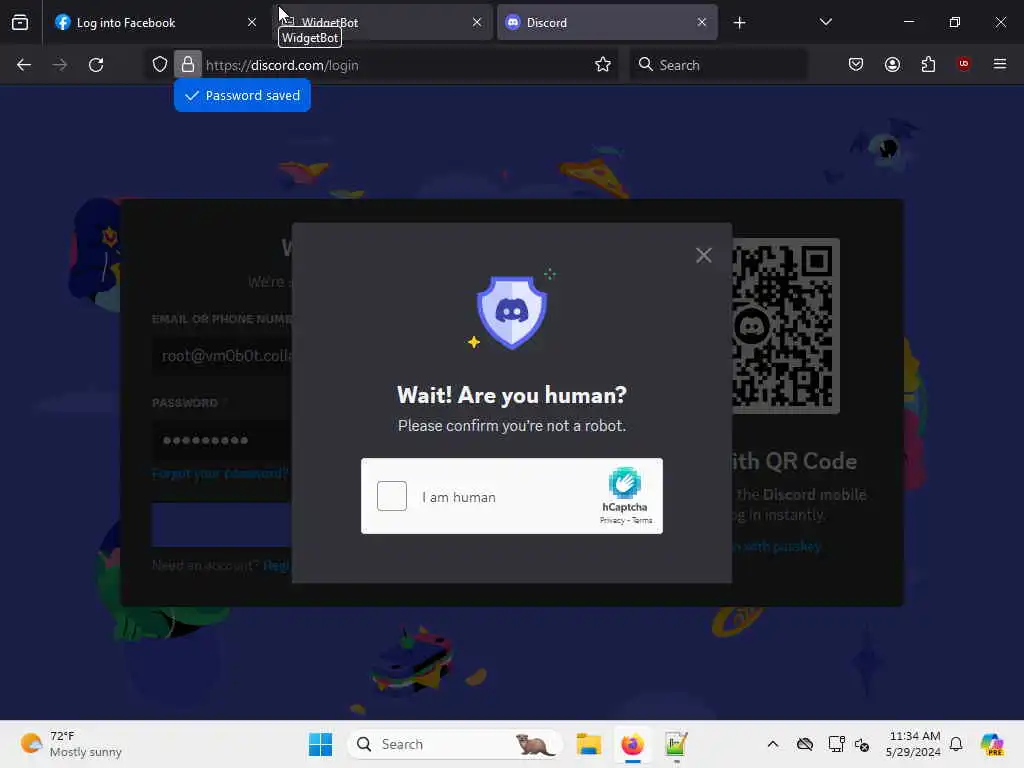
Task: Close the Log into Facebook tab
Action: pos(252,22)
